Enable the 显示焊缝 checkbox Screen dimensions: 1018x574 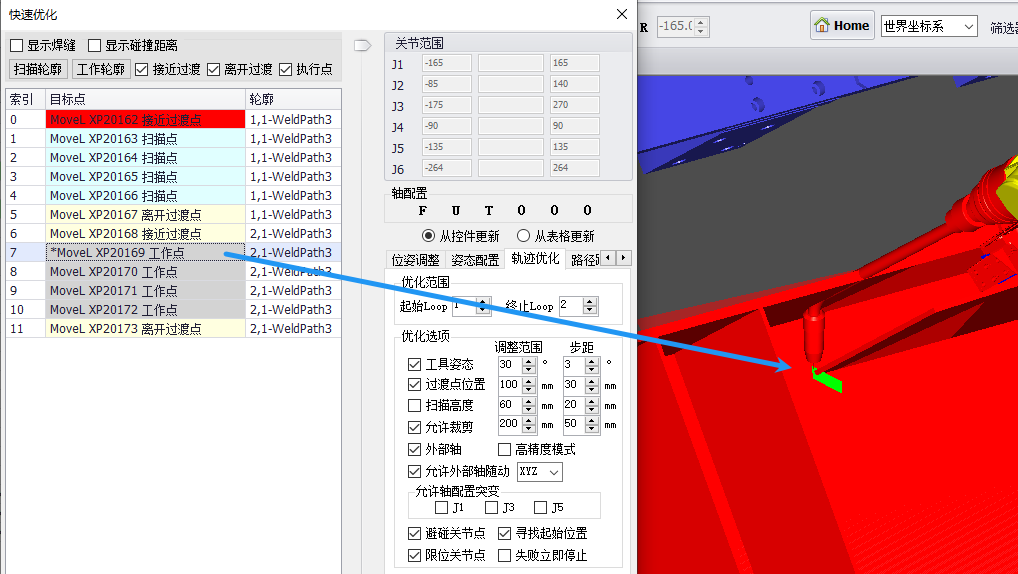pos(17,45)
